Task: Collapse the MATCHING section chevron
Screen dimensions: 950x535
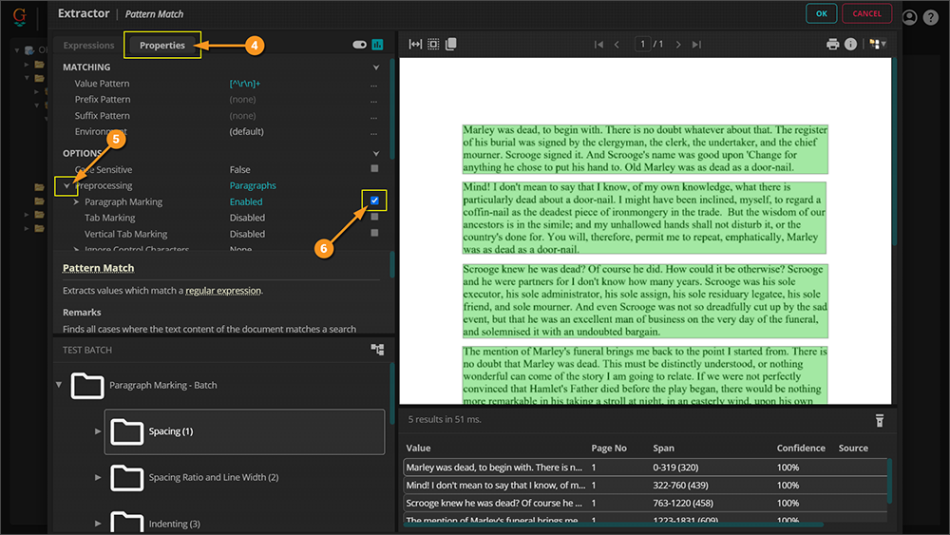Action: pos(376,67)
